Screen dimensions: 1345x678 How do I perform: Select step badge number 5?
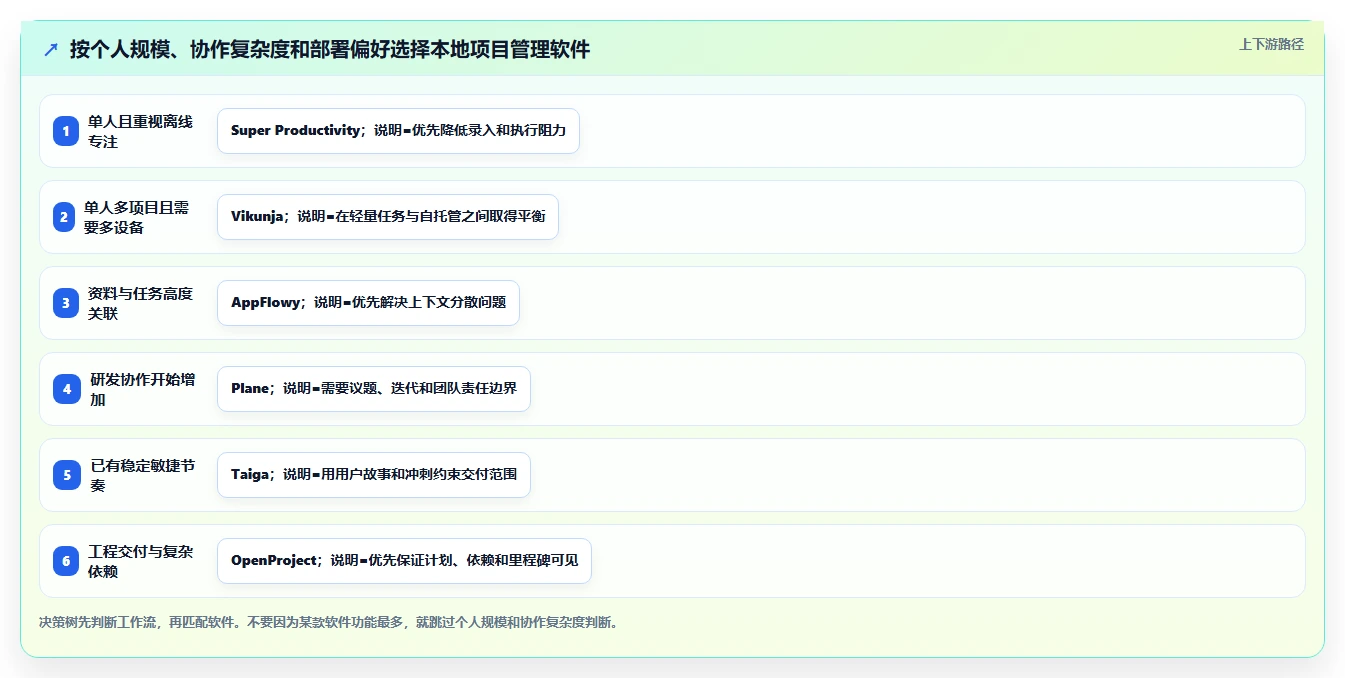67,475
